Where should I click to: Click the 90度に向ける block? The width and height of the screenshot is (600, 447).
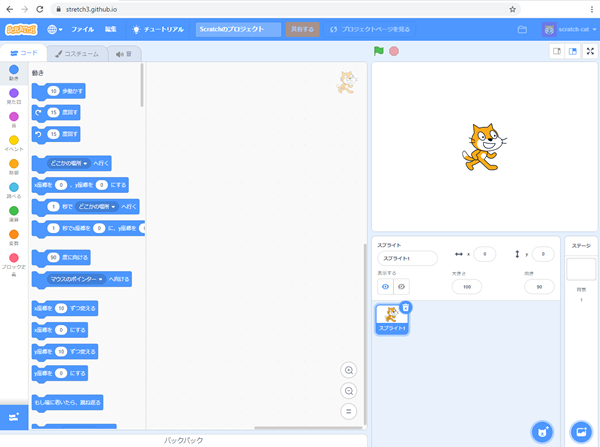61,258
